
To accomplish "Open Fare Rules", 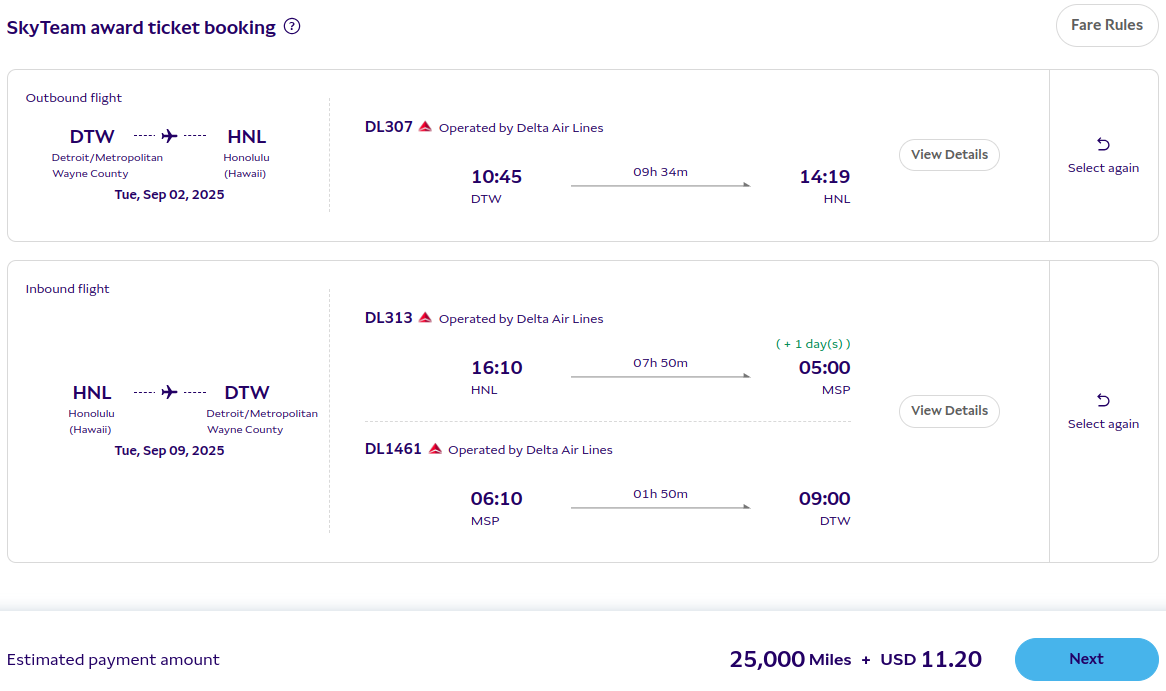I will [1107, 25].
